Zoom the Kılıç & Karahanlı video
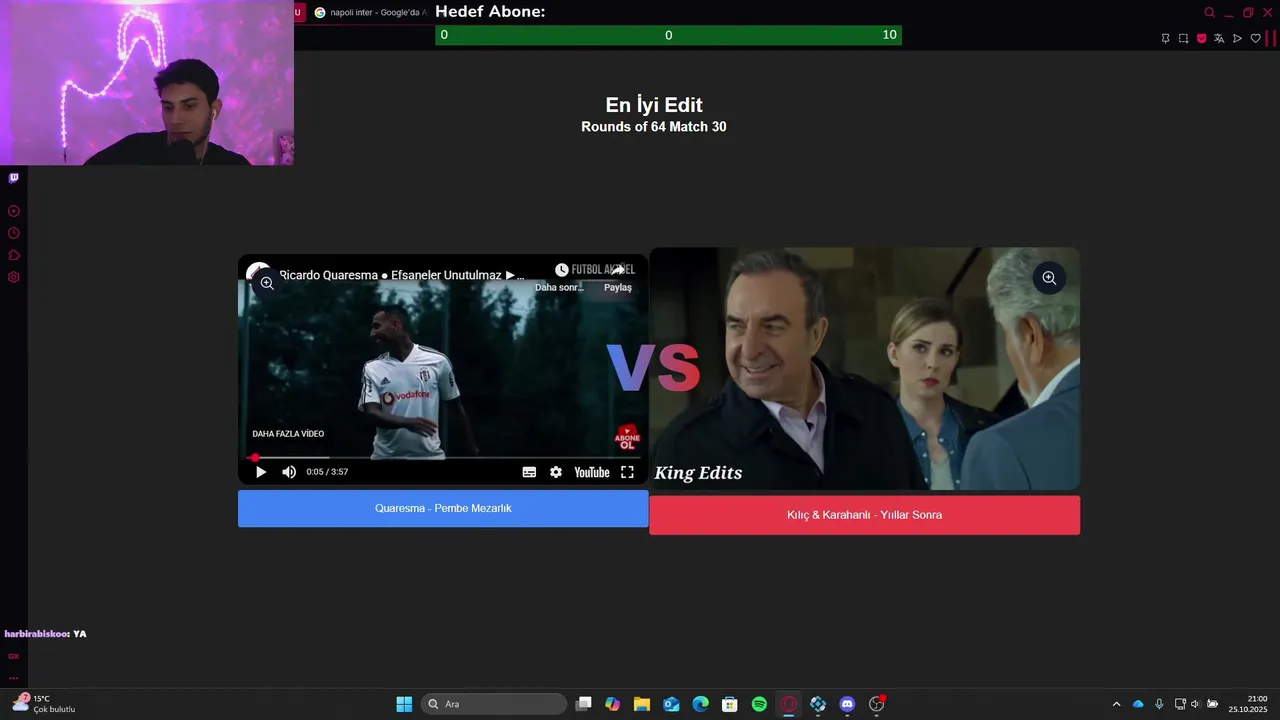This screenshot has height=720, width=1280. tap(1049, 278)
